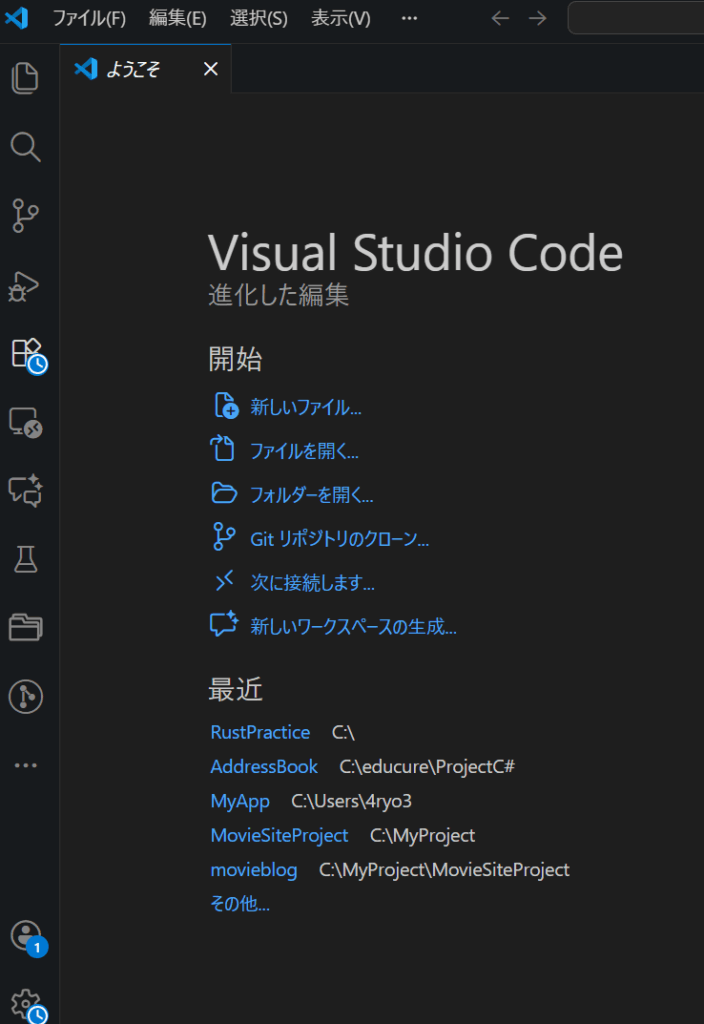Click the Accounts icon with badge
The height and width of the screenshot is (1024, 704).
(25, 936)
